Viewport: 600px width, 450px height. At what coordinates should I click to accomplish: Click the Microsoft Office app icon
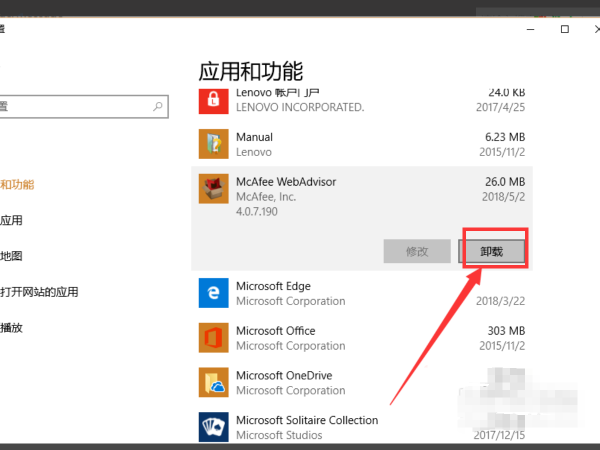[x=214, y=338]
